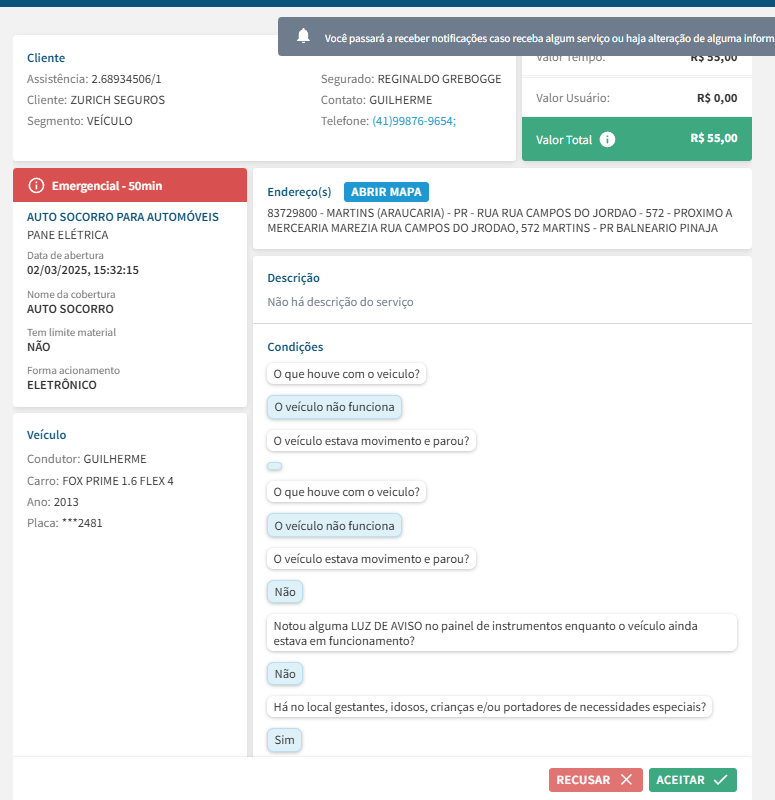Select the gestantes, idosos, crianças question bubble

[x=490, y=707]
